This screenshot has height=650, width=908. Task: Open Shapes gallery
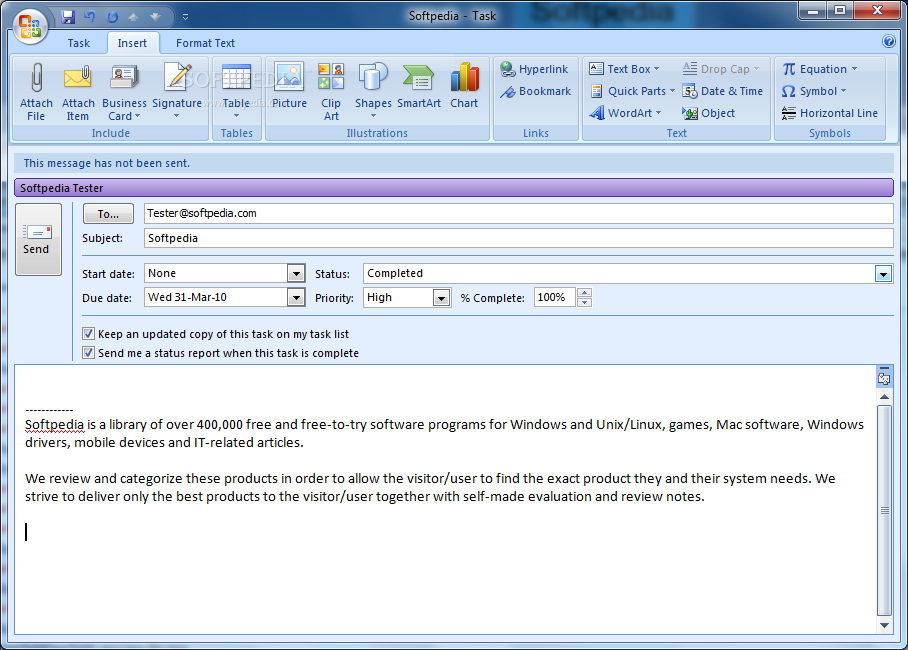pos(373,92)
